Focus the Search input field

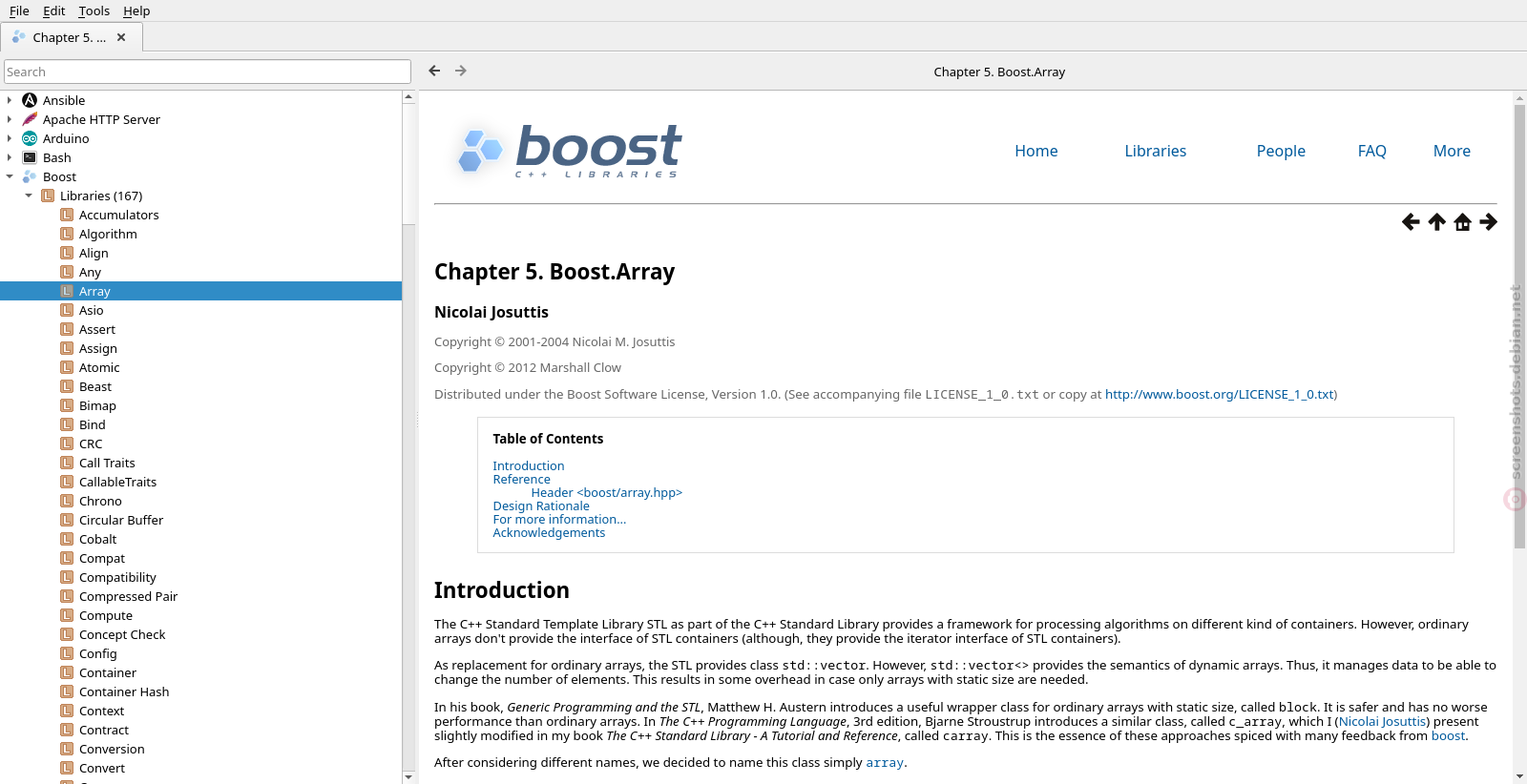(x=207, y=72)
